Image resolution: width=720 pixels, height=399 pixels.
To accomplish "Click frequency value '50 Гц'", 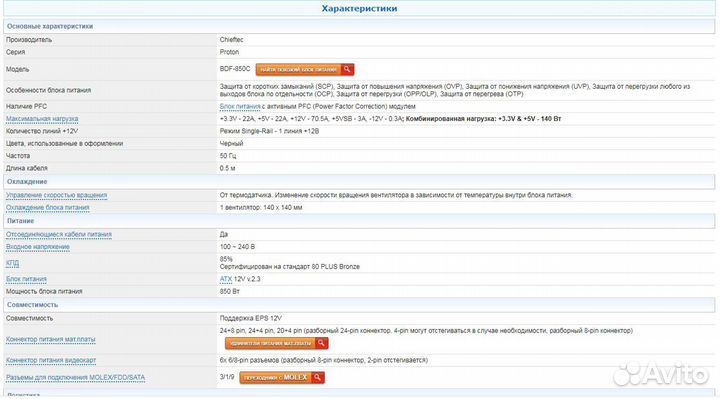I will click(228, 156).
